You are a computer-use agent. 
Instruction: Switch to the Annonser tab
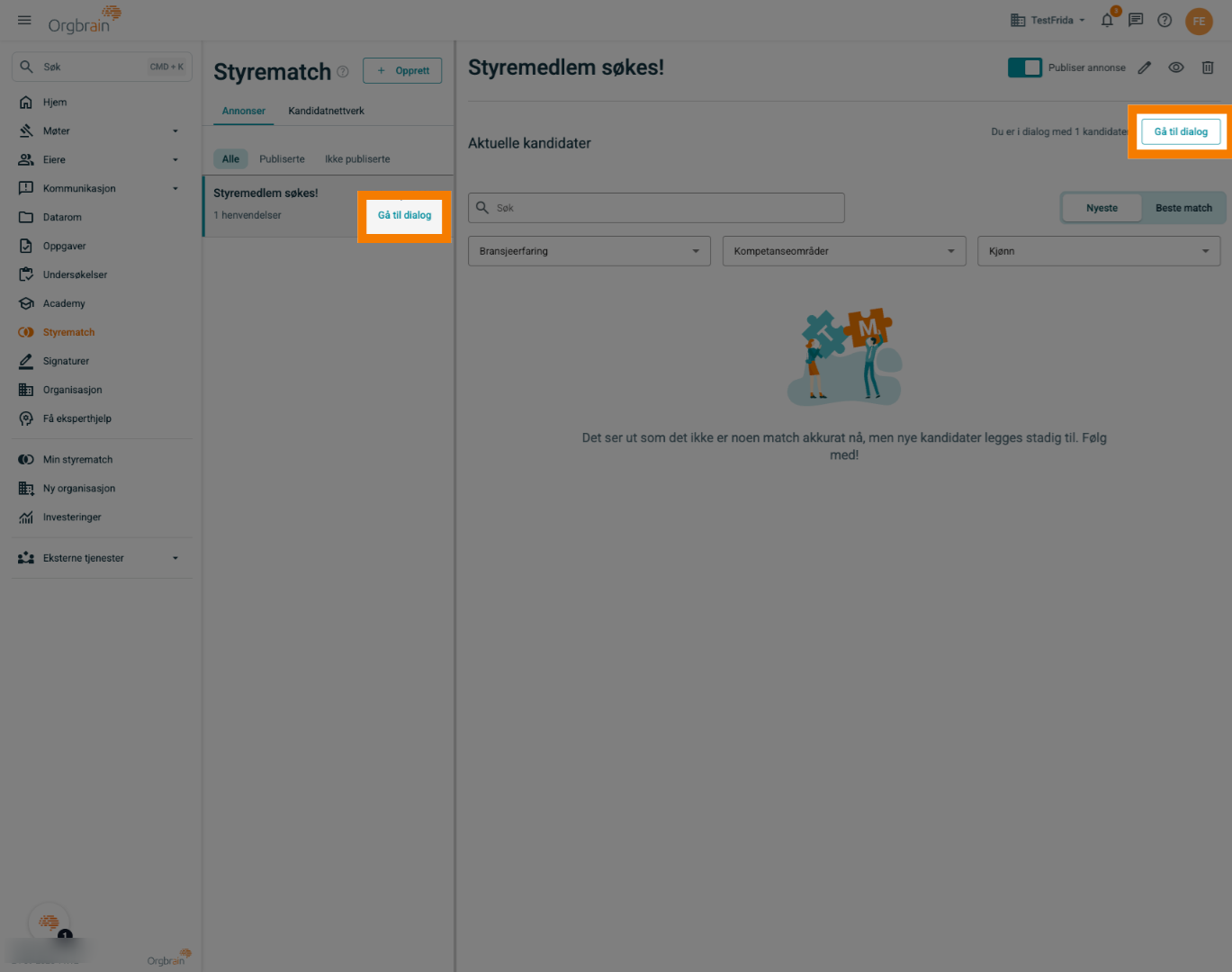click(x=244, y=111)
